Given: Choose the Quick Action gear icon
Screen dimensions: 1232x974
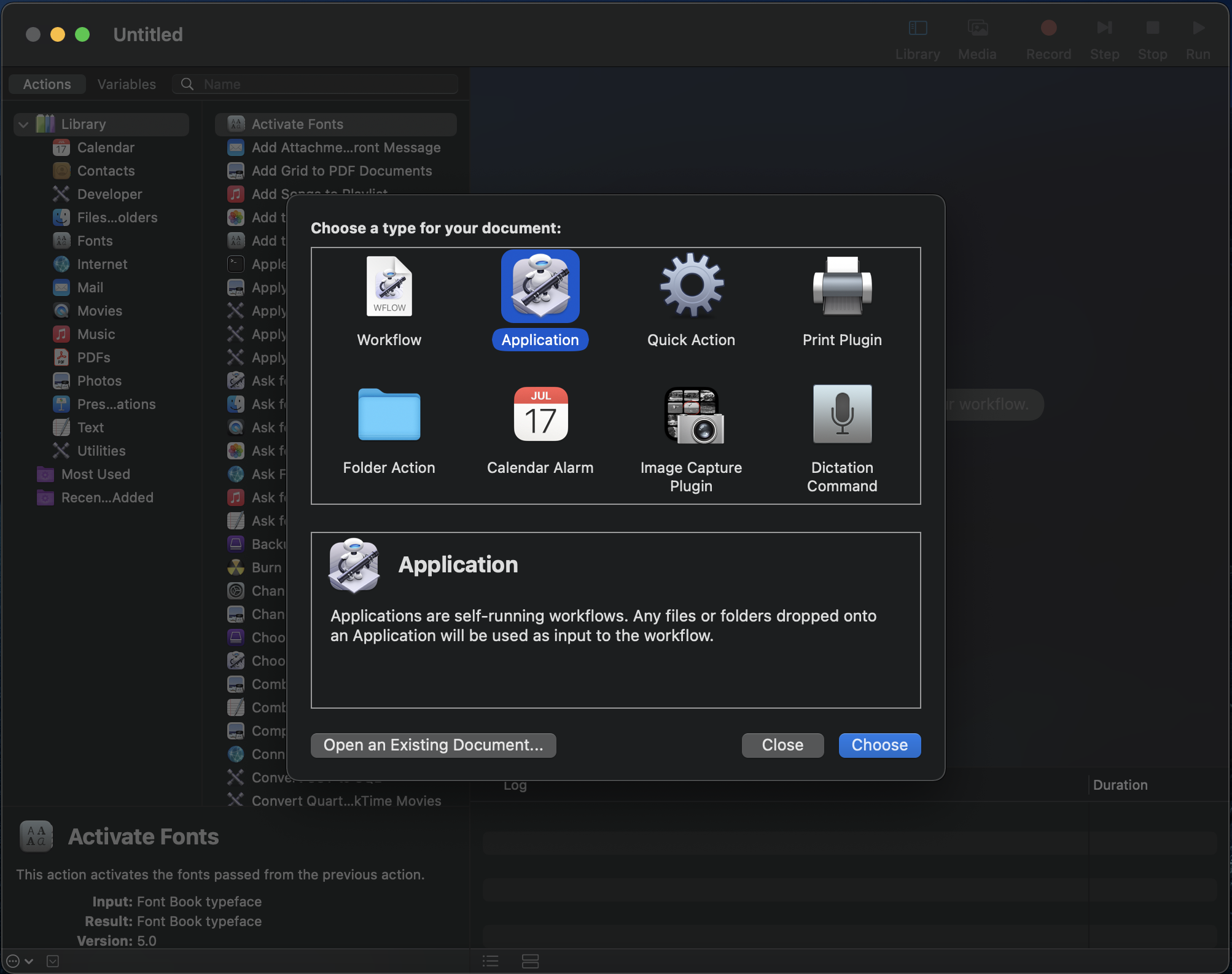Looking at the screenshot, I should pyautogui.click(x=691, y=286).
